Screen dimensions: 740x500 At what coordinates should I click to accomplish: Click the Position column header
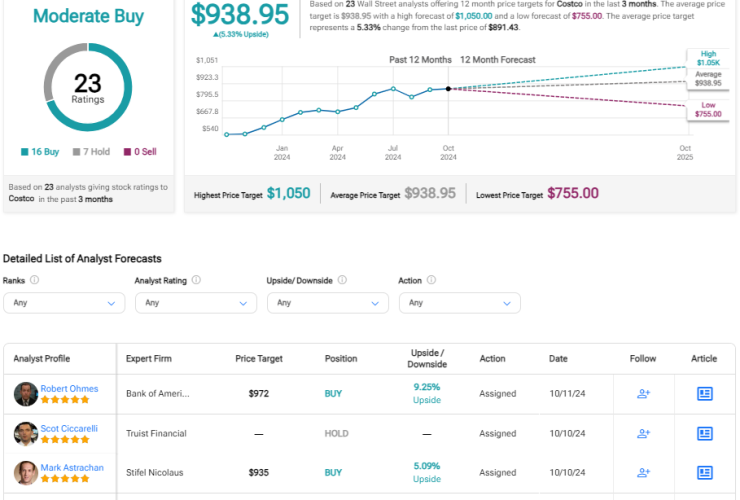coord(341,358)
